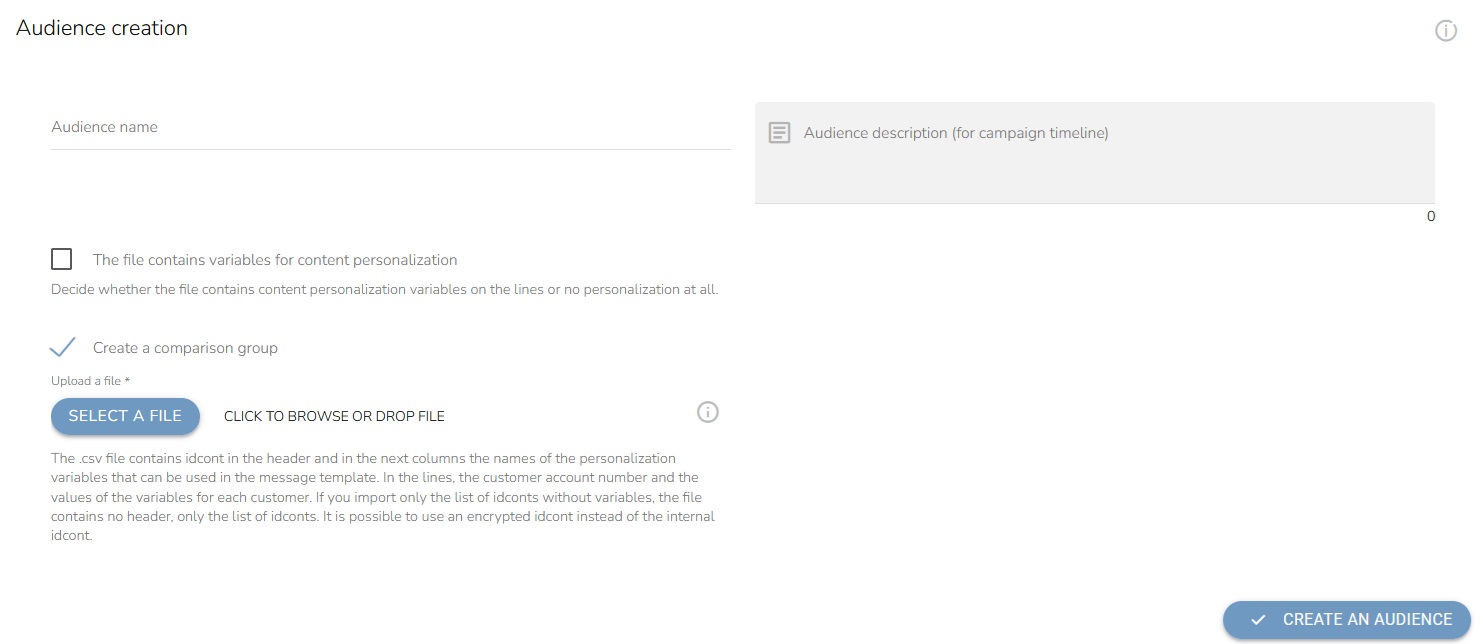Screen dimensions: 1482x644
Task: Click the 'Decide whether the file contains' hint
Action: [385, 290]
